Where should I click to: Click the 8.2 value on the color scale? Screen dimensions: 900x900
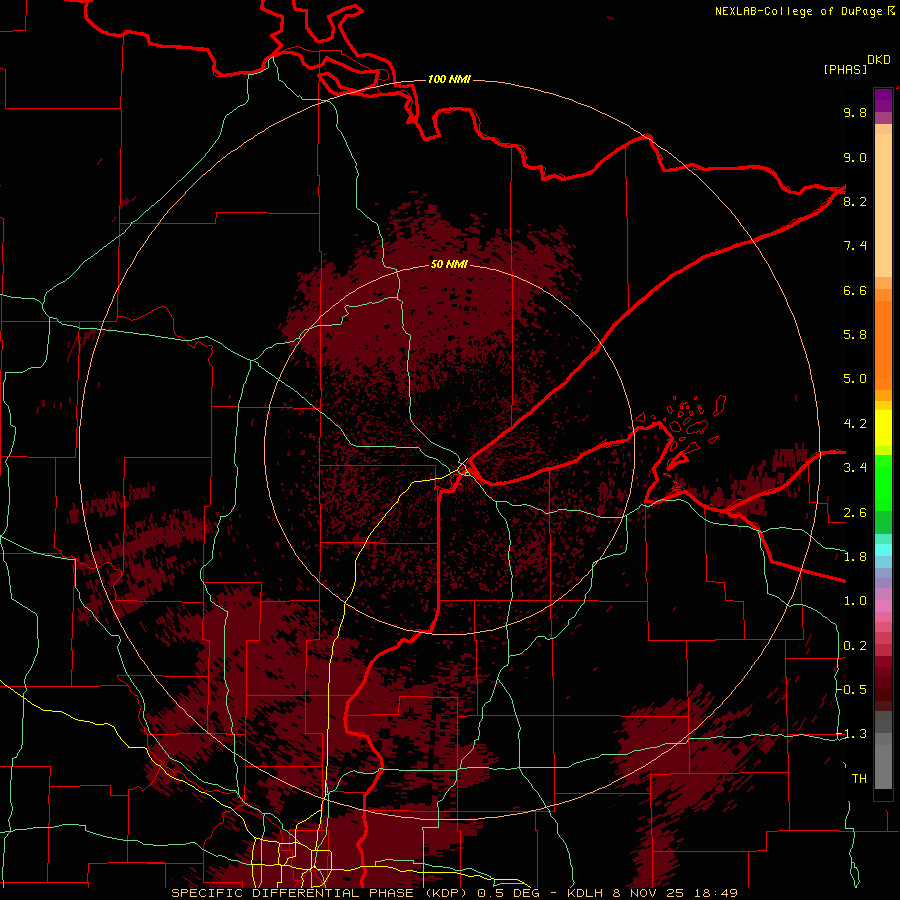pos(855,201)
